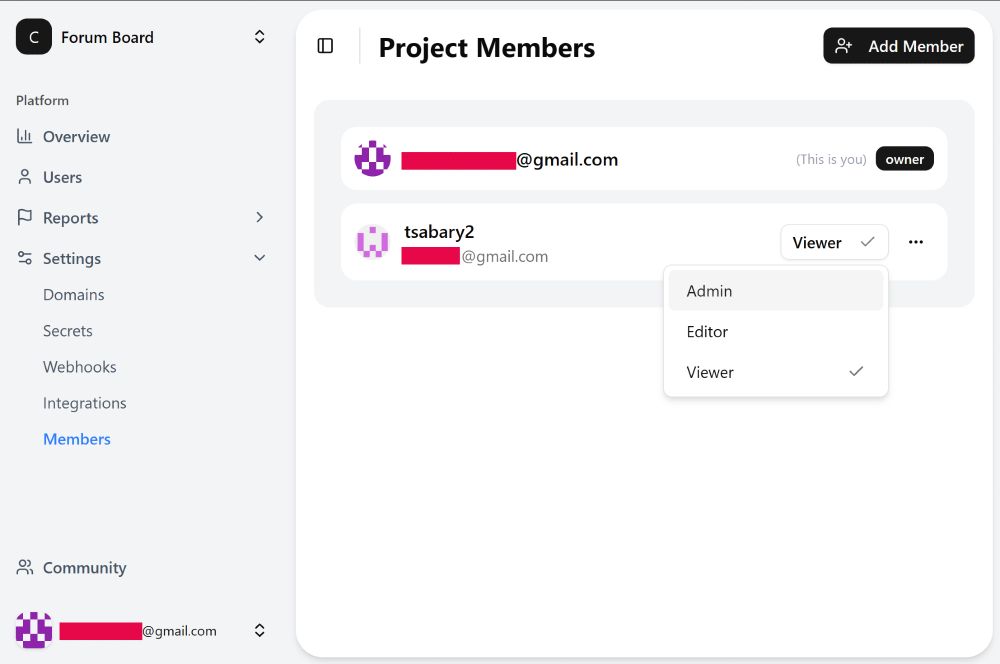Click the Community people icon
Viewport: 1000px width, 664px height.
25,567
